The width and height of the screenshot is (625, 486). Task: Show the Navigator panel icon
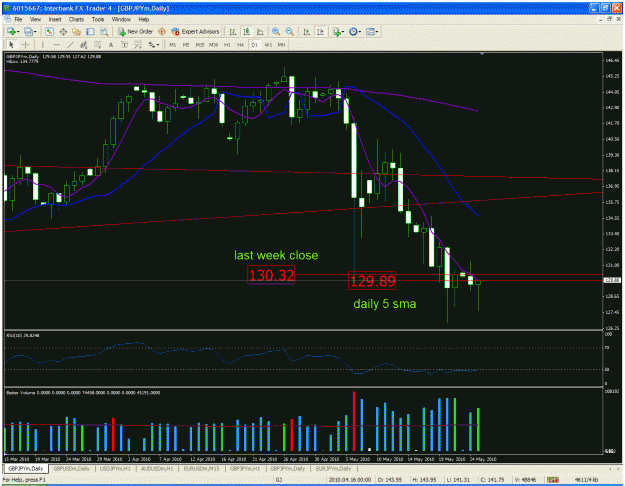[77, 31]
